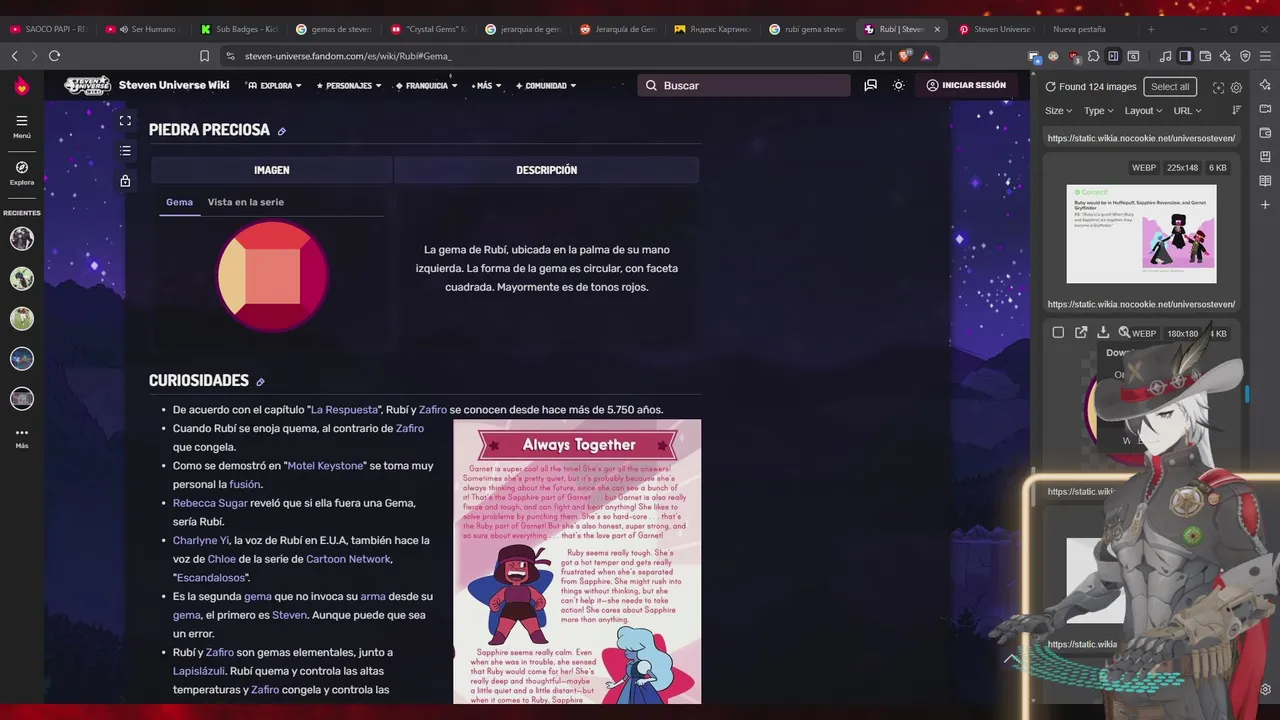Open the browser main hamburger menu
The height and width of the screenshot is (720, 1280).
point(1266,56)
